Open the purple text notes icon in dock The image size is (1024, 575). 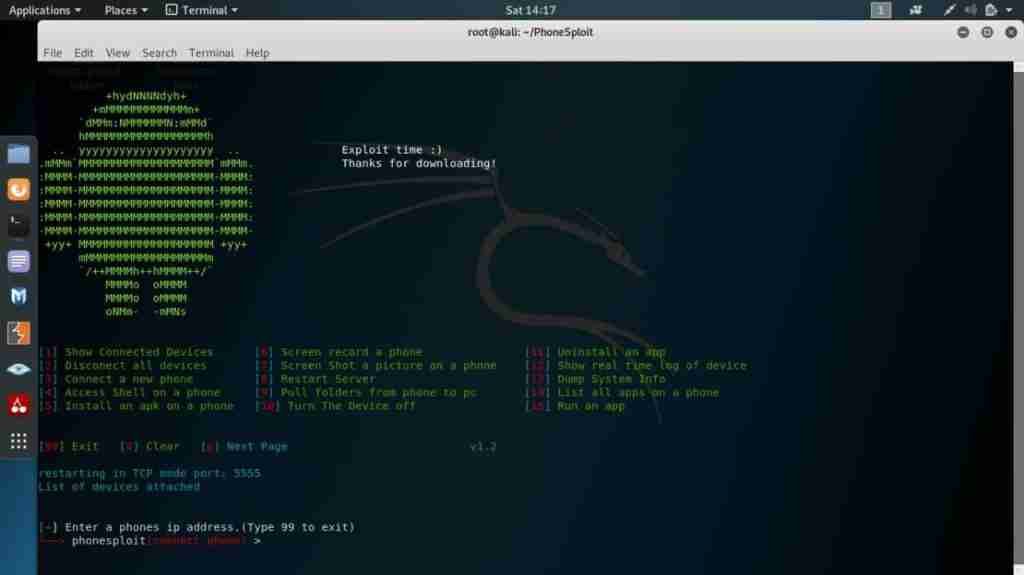(x=18, y=261)
